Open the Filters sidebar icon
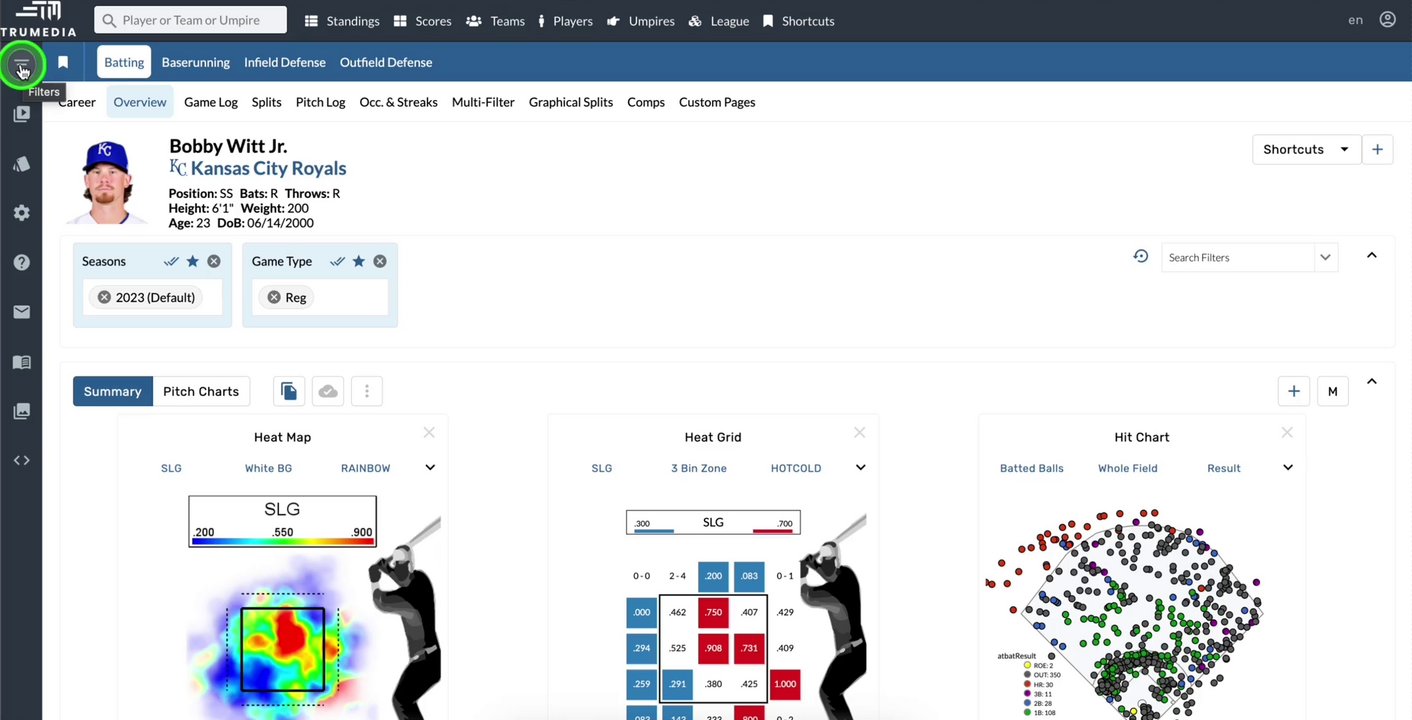Image resolution: width=1412 pixels, height=720 pixels. click(21, 66)
